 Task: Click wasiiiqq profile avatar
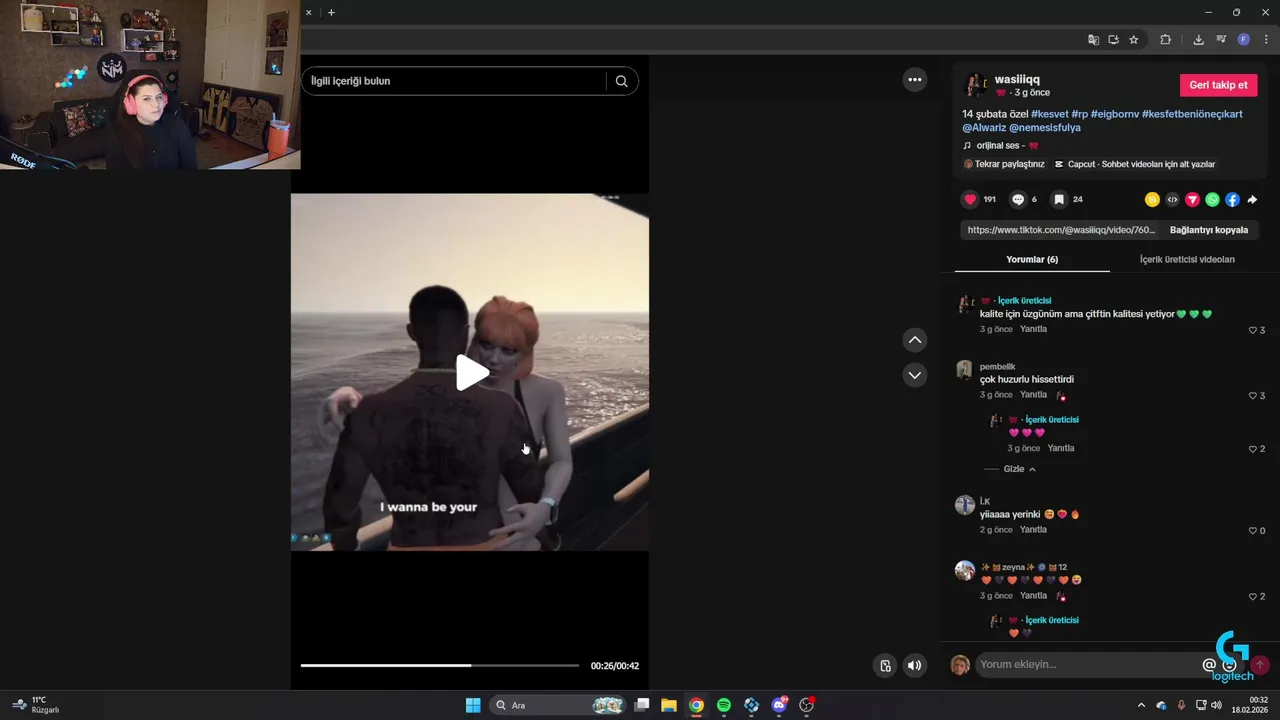(x=975, y=84)
